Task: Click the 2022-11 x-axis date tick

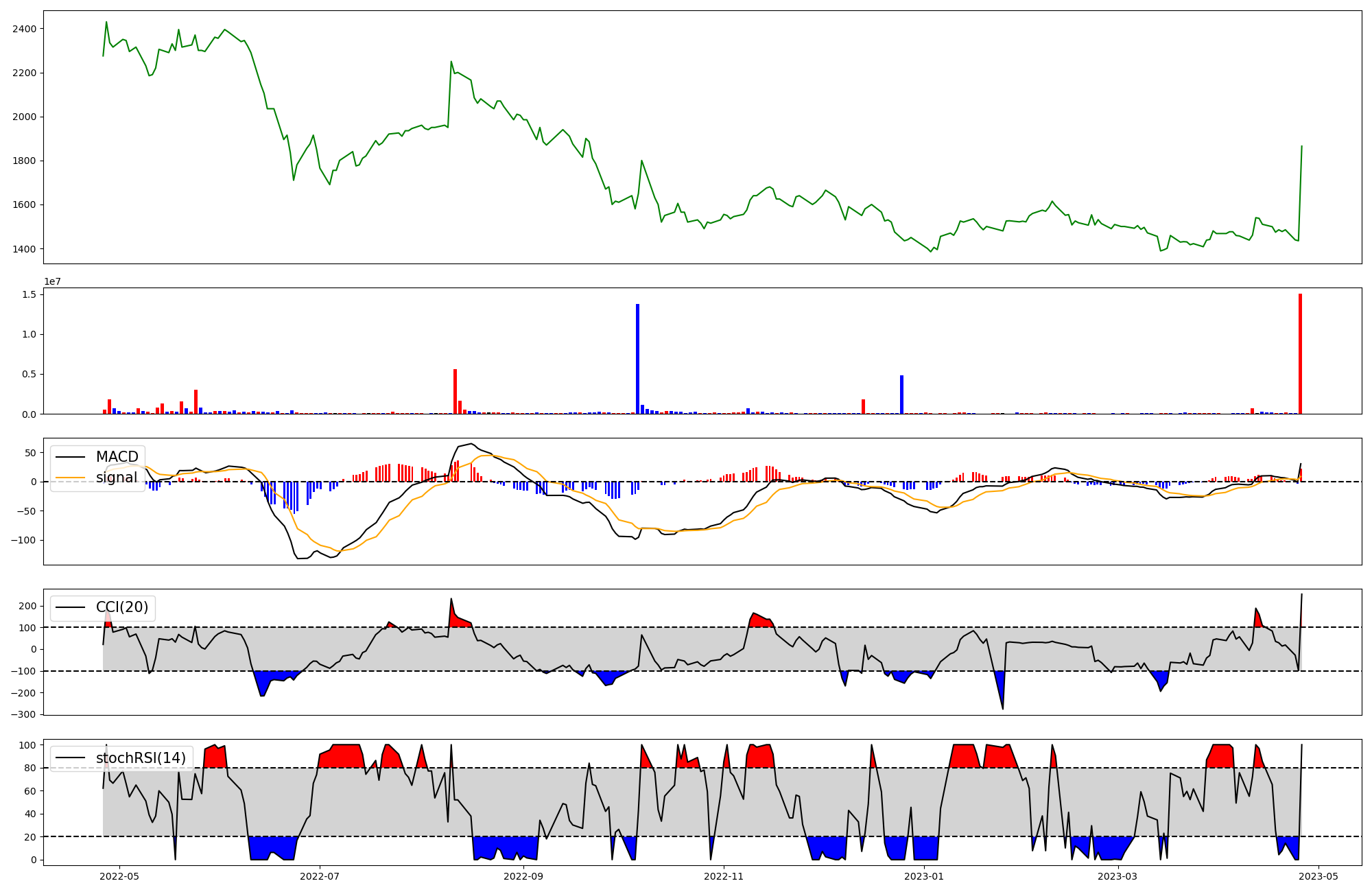Action: tap(724, 876)
